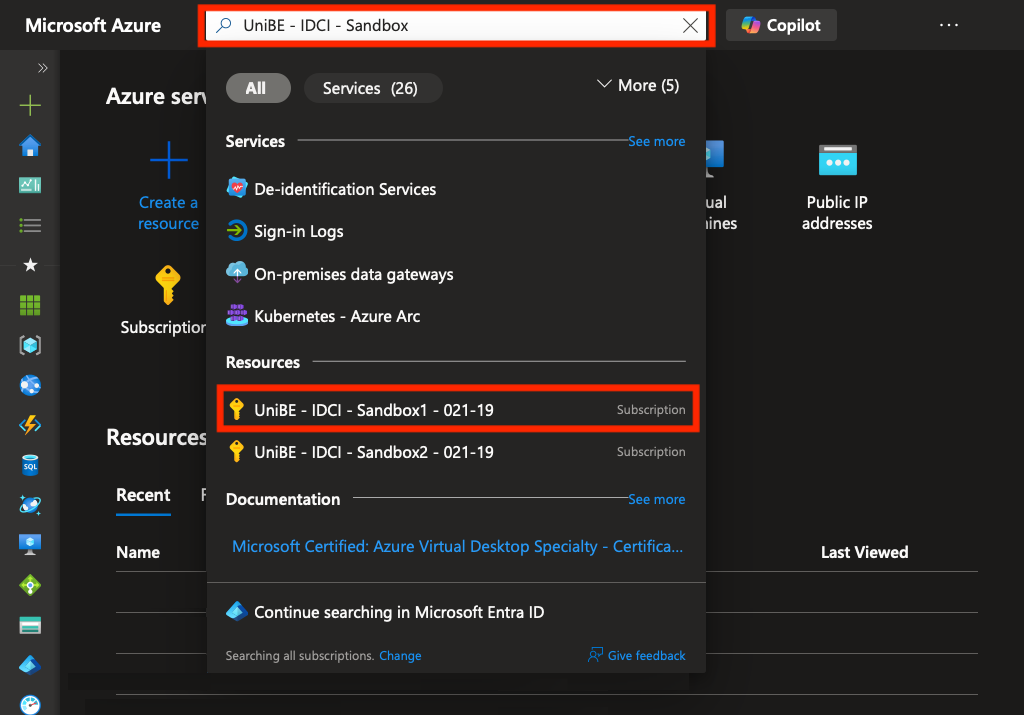1024x715 pixels.
Task: Clear the search box with X button
Action: tap(690, 26)
